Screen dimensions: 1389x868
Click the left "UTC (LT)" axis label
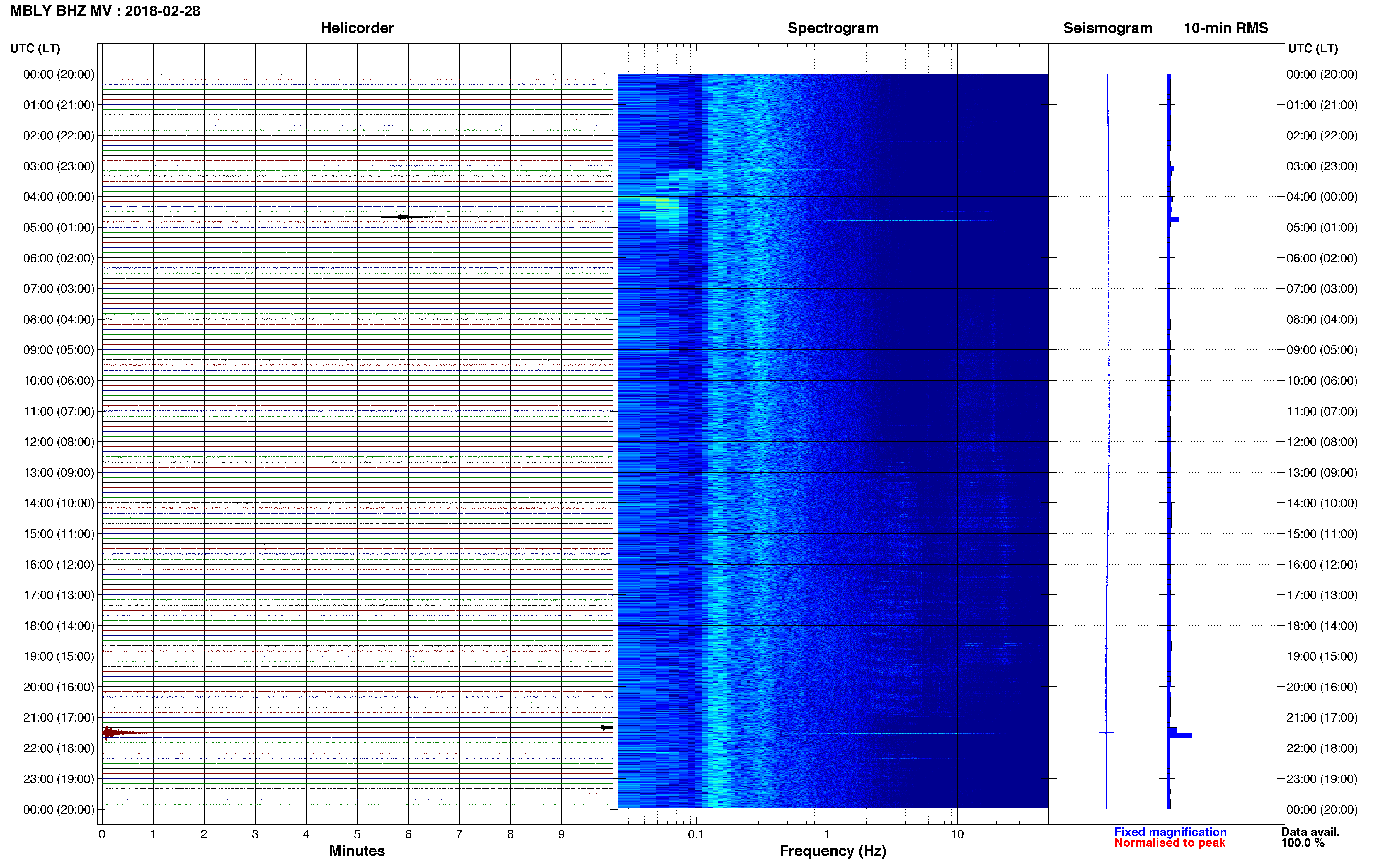pos(35,48)
